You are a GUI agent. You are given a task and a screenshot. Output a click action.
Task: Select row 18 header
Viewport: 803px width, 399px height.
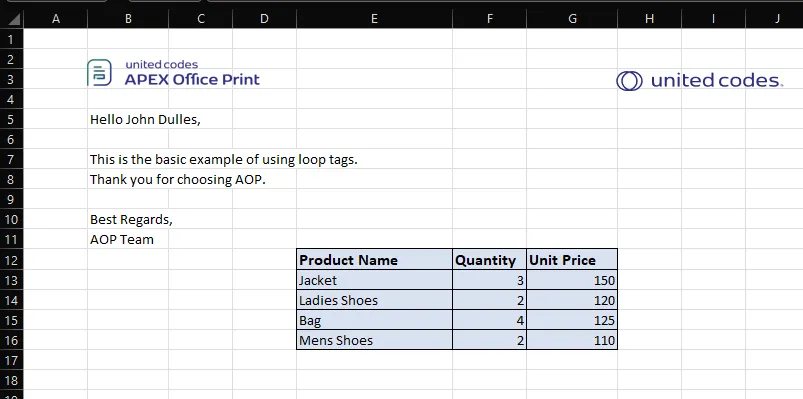[12, 380]
